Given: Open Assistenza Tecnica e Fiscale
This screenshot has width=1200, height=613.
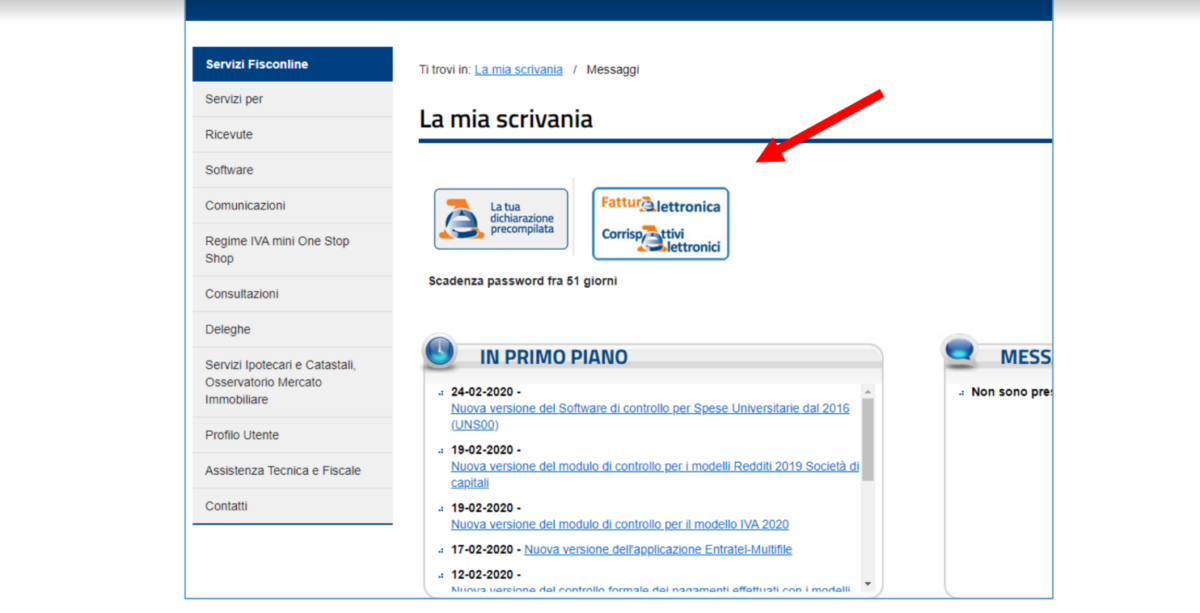Looking at the screenshot, I should [x=283, y=471].
